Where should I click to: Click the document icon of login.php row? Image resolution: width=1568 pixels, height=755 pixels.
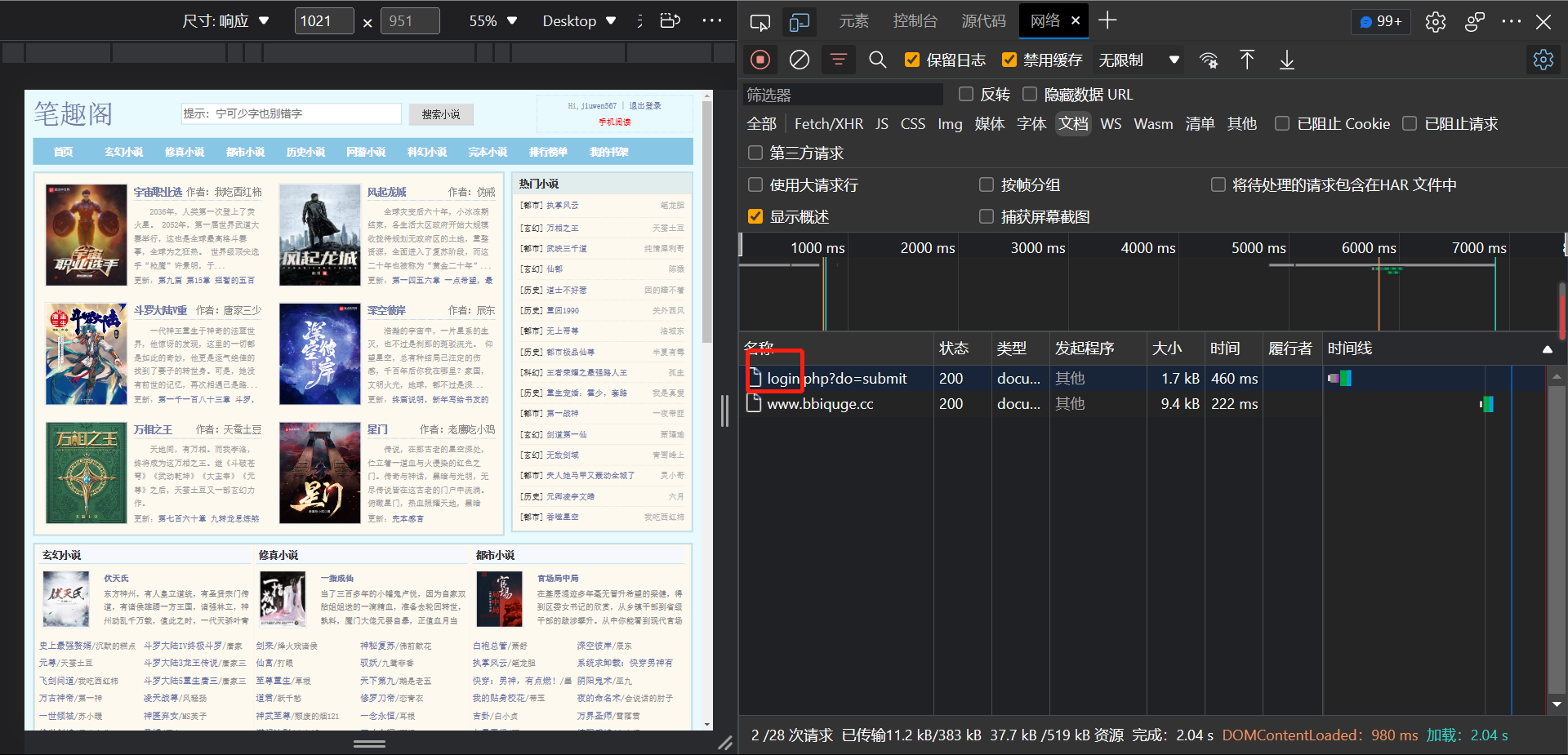click(x=755, y=378)
